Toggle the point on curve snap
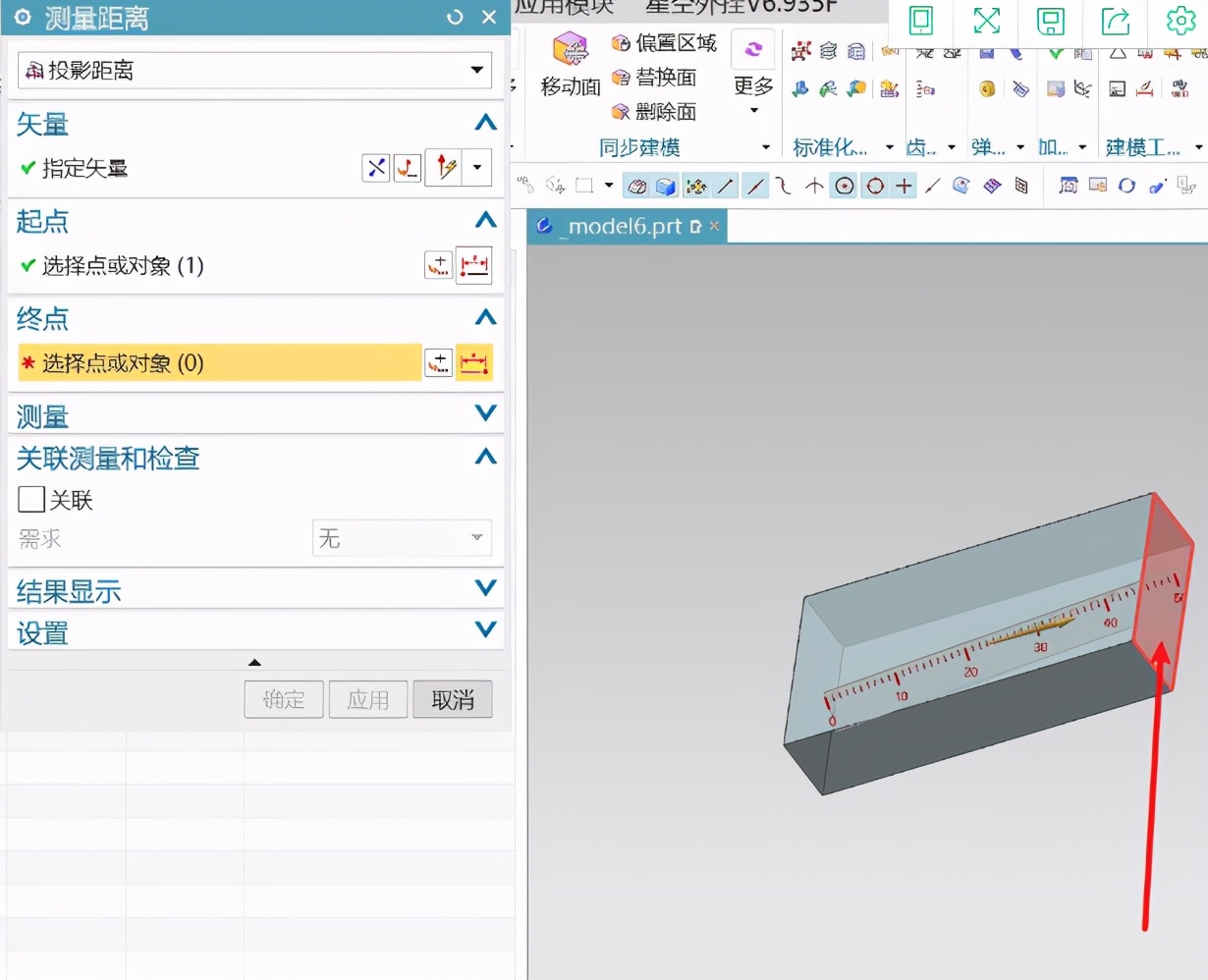This screenshot has height=980, width=1208. (x=933, y=186)
